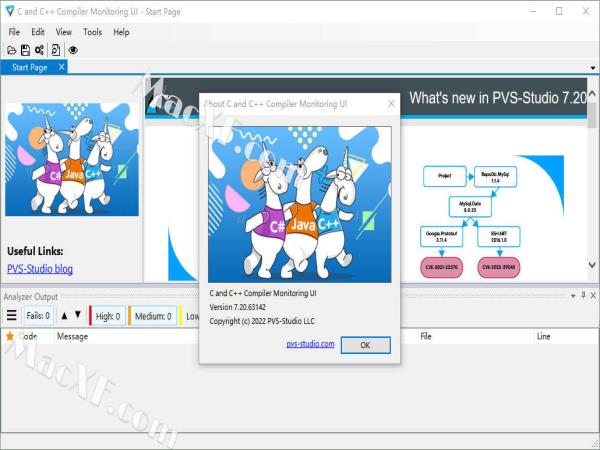Follow the PVS-Studio blog link
Screen dimensions: 600x450
tap(40, 269)
